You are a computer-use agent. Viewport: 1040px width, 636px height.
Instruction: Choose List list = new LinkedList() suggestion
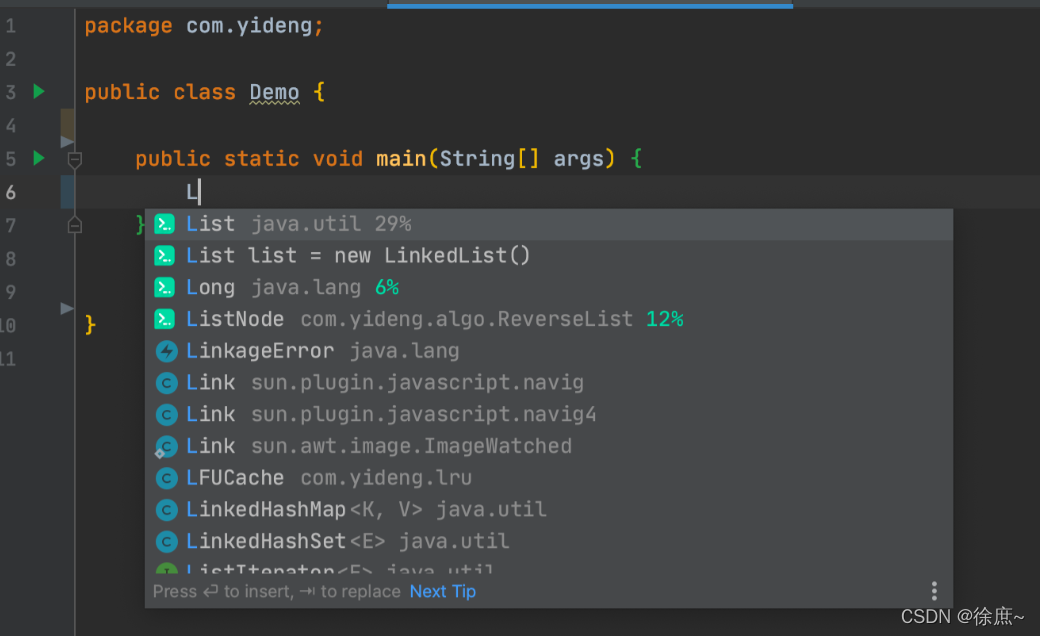coord(549,256)
